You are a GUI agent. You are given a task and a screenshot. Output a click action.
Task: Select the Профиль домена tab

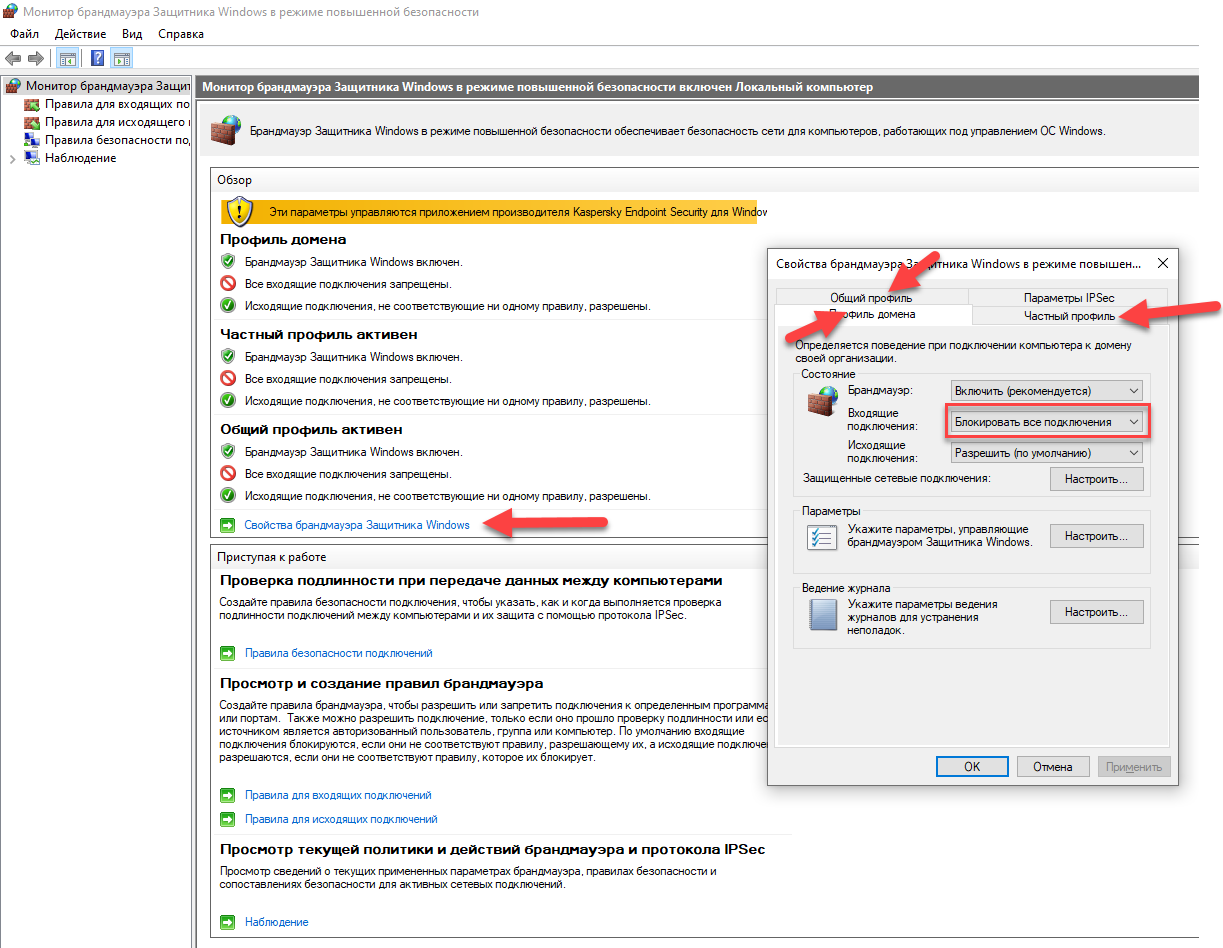[x=874, y=315]
